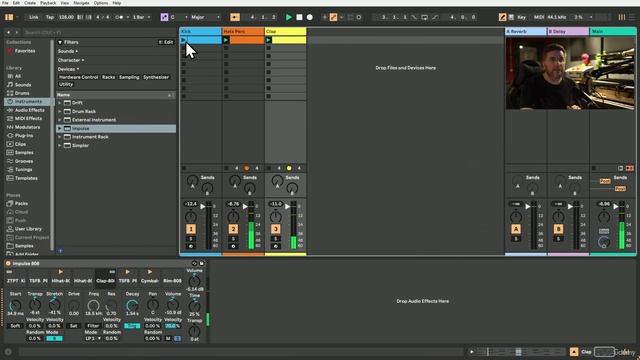Viewport: 640px width, 360px height.
Task: Select Drums in the Library sidebar
Action: click(22, 93)
